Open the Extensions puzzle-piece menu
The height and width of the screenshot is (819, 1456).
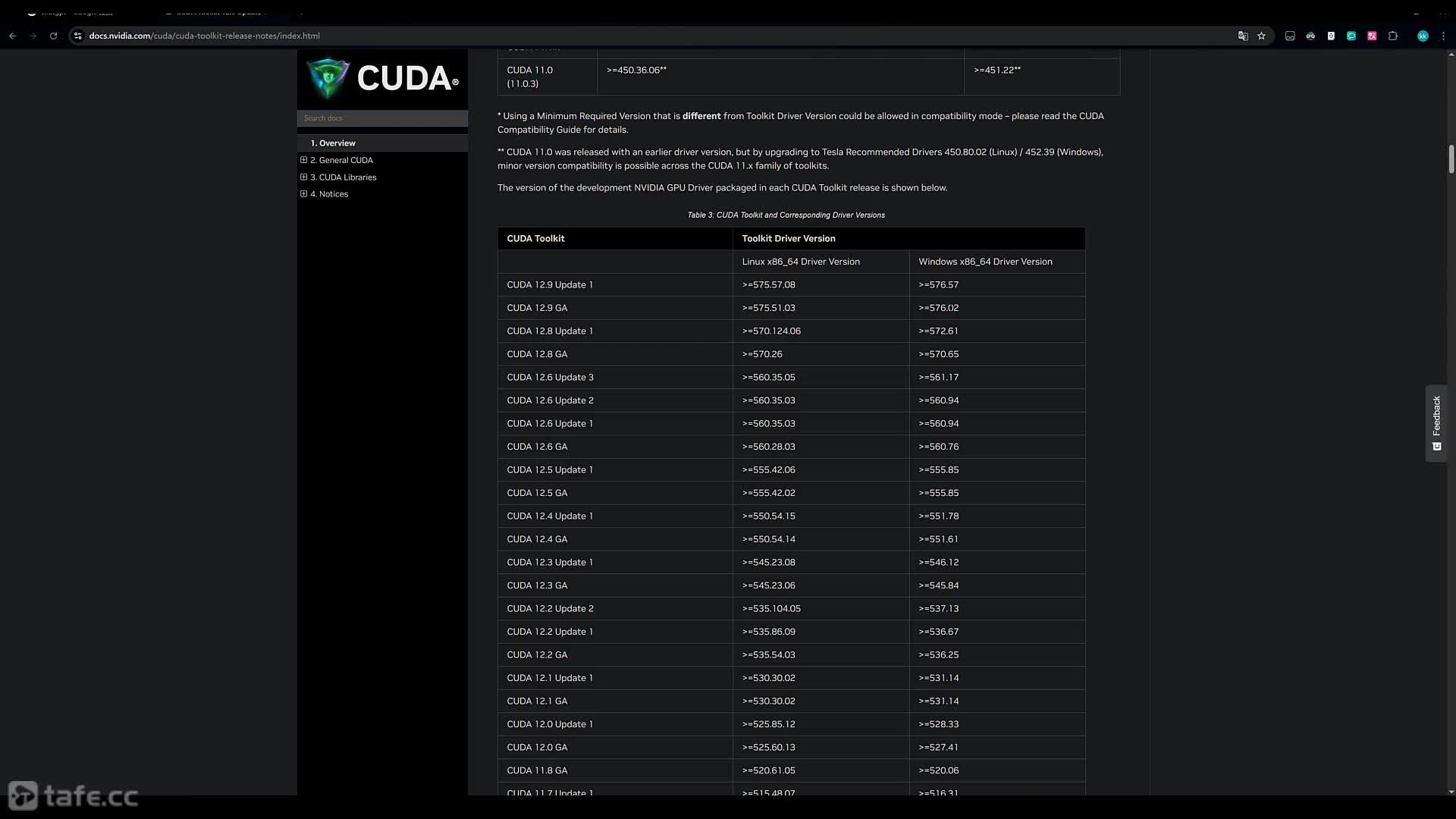[x=1393, y=36]
